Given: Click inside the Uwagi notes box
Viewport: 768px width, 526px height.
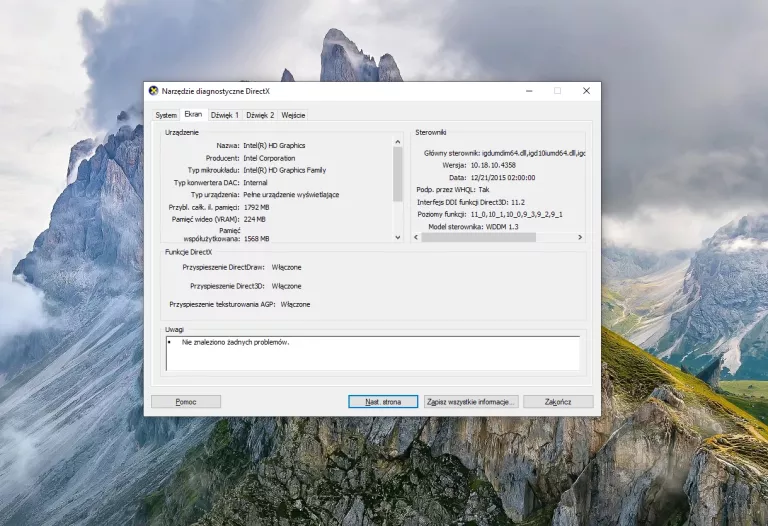Looking at the screenshot, I should [373, 353].
